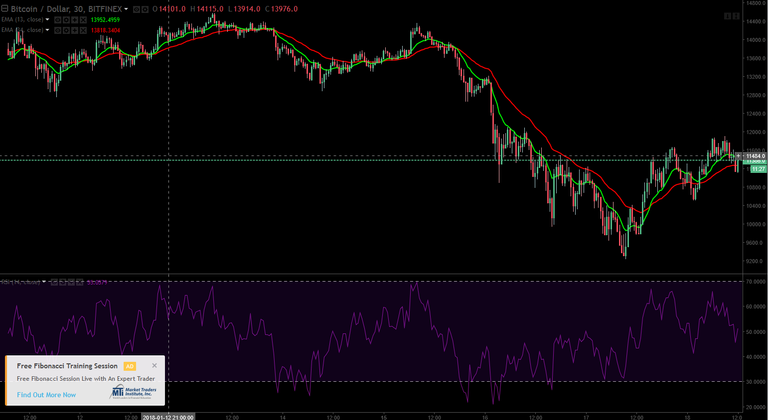Screen dimensions: 768x420
Task: Collapse the Bitcoin / Dollar chart legend
Action: click(4, 8)
